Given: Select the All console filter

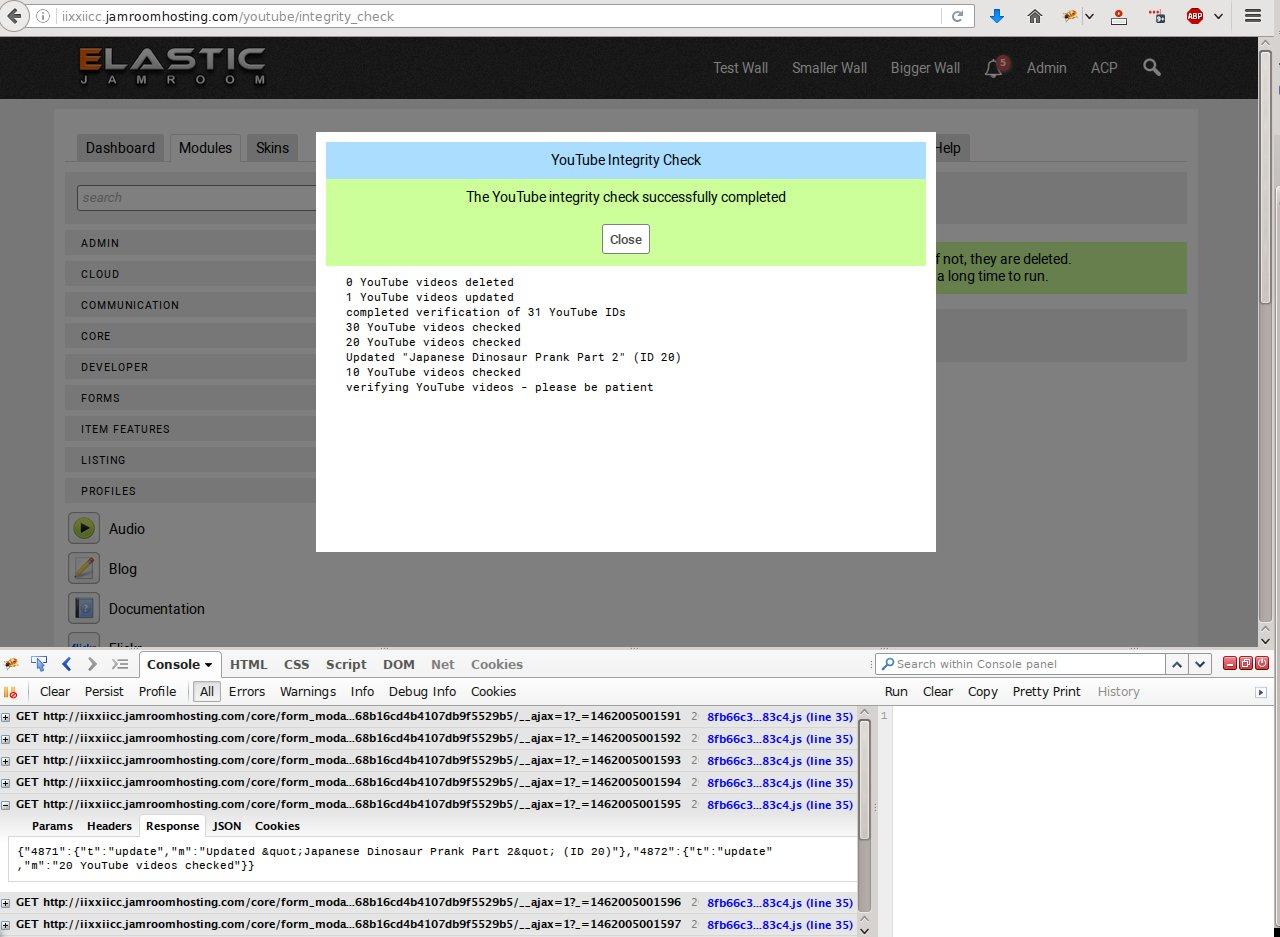Looking at the screenshot, I should pos(207,692).
